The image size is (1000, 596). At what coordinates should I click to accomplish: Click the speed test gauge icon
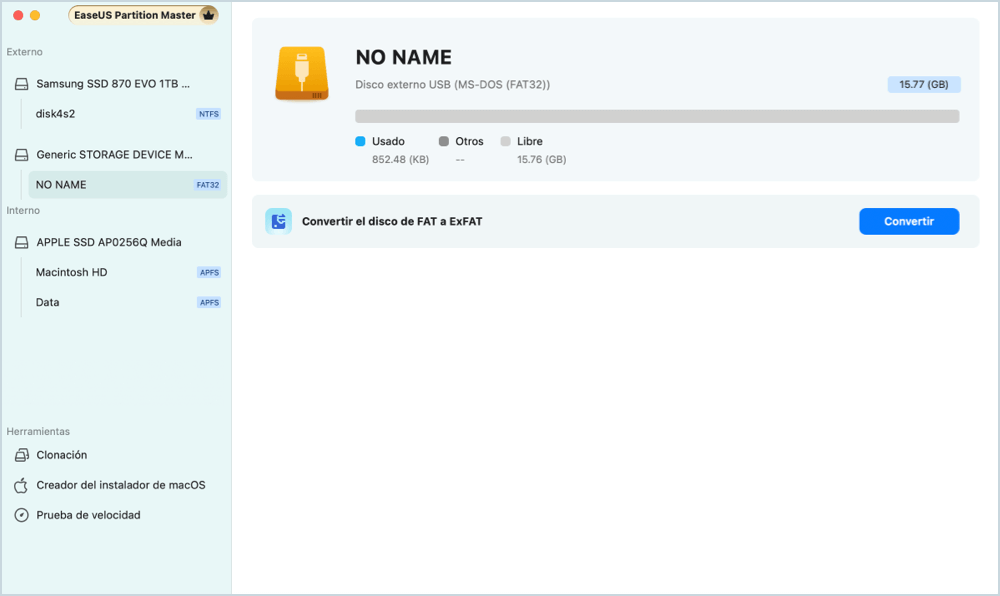coord(22,515)
